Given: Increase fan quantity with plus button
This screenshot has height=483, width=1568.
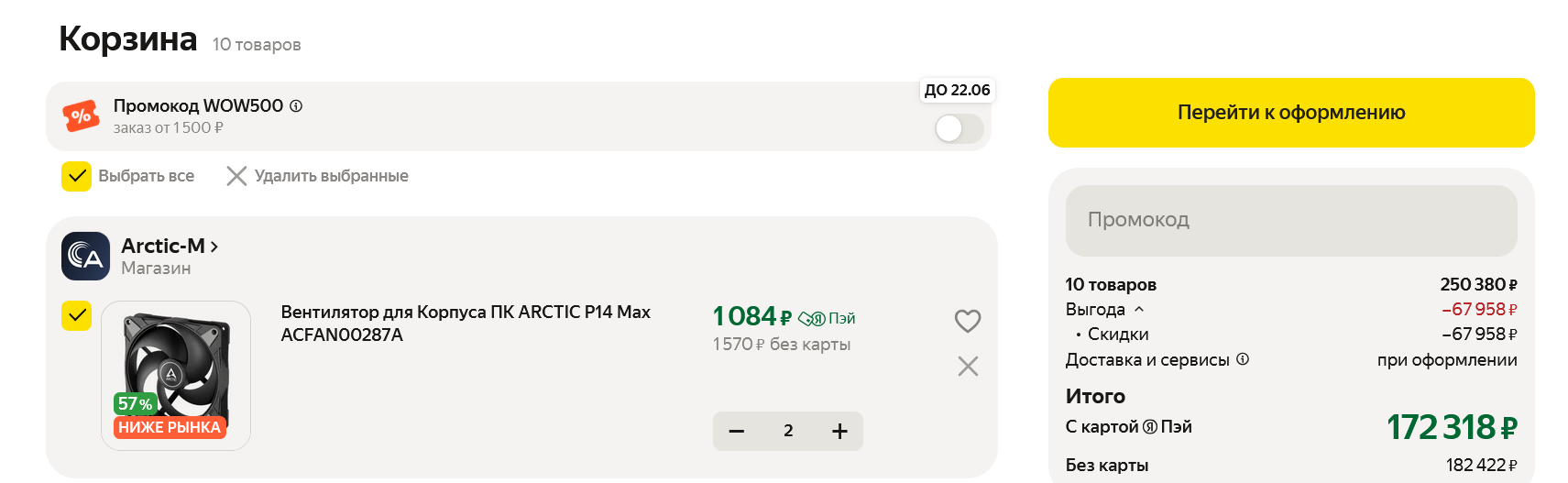Looking at the screenshot, I should point(839,431).
